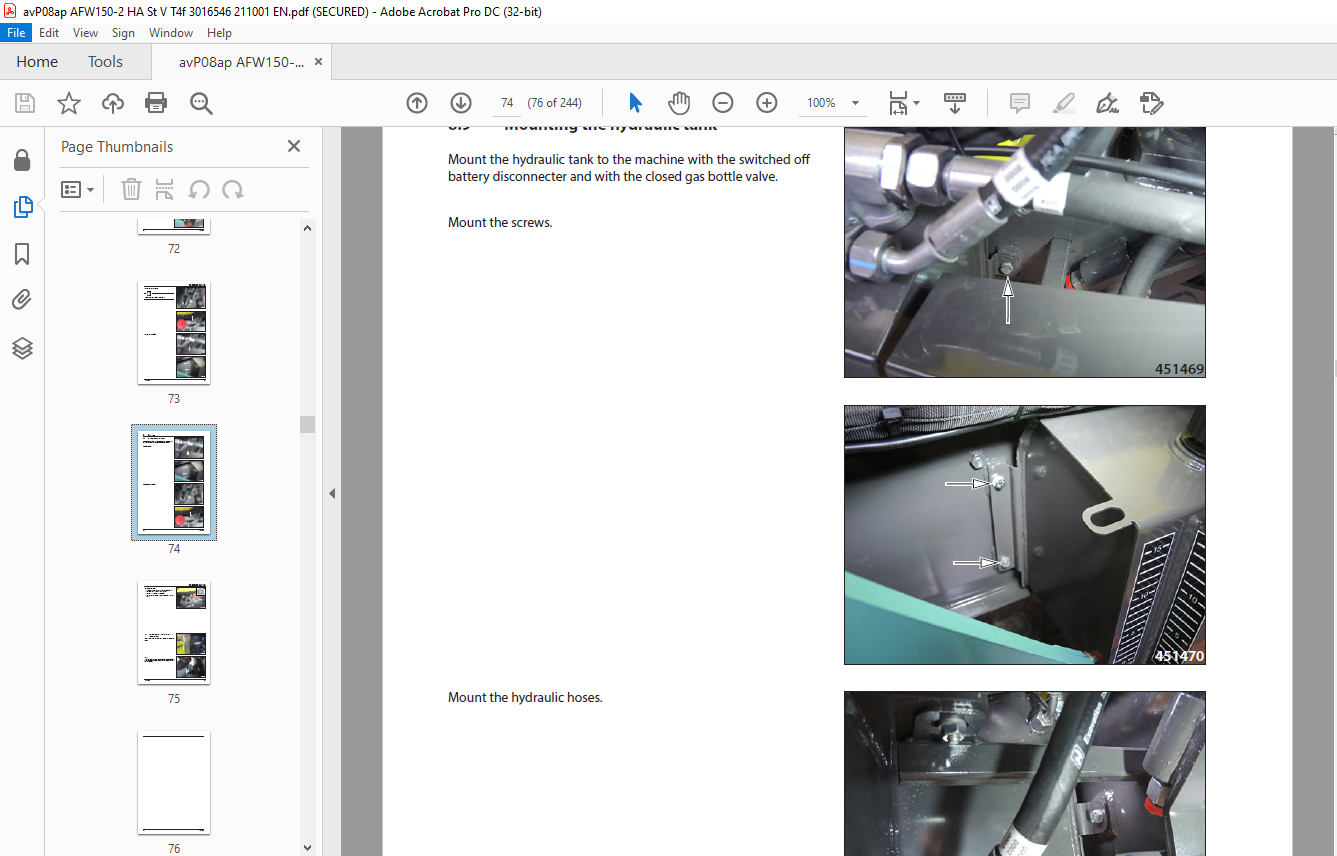Select the arrow selection tool
Screen dimensions: 1337x856
coord(635,103)
